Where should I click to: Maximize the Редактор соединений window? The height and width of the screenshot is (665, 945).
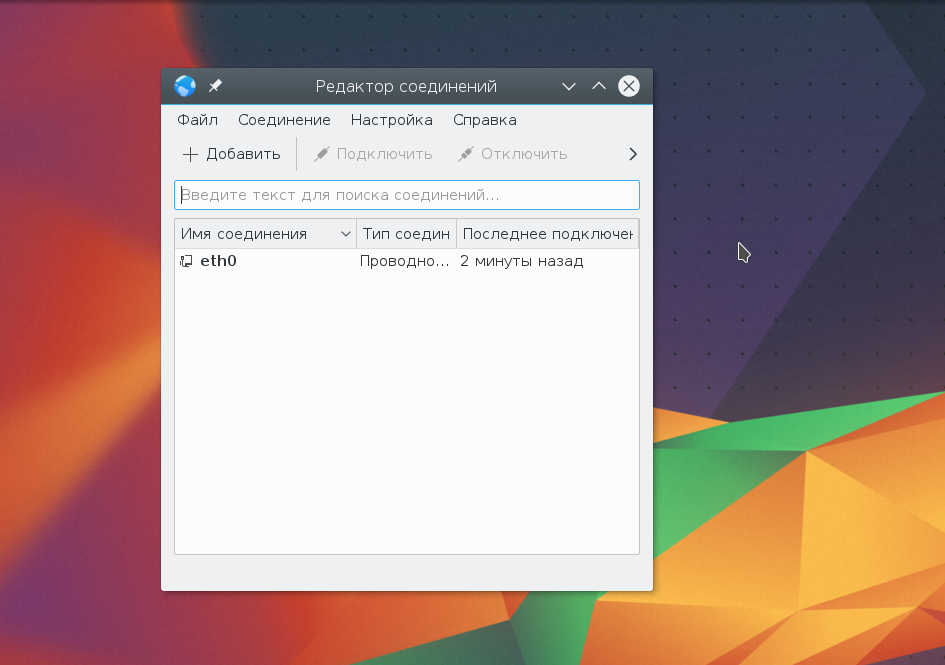[599, 87]
